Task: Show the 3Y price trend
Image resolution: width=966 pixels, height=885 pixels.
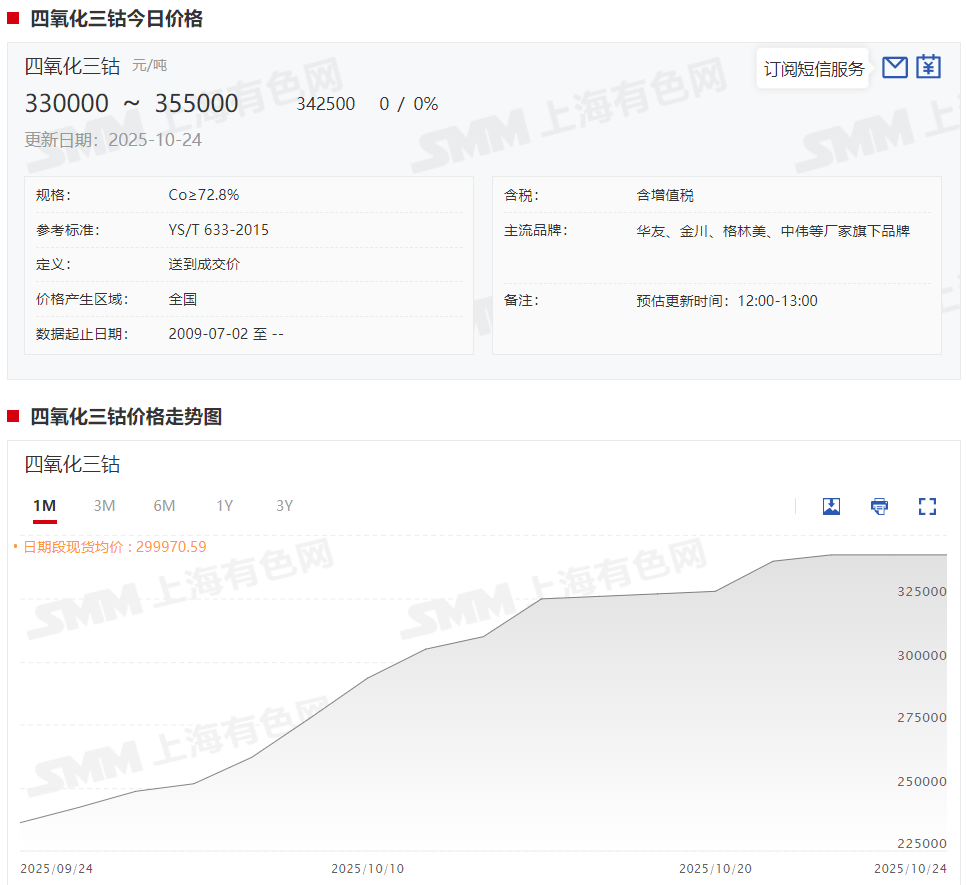Action: [284, 506]
